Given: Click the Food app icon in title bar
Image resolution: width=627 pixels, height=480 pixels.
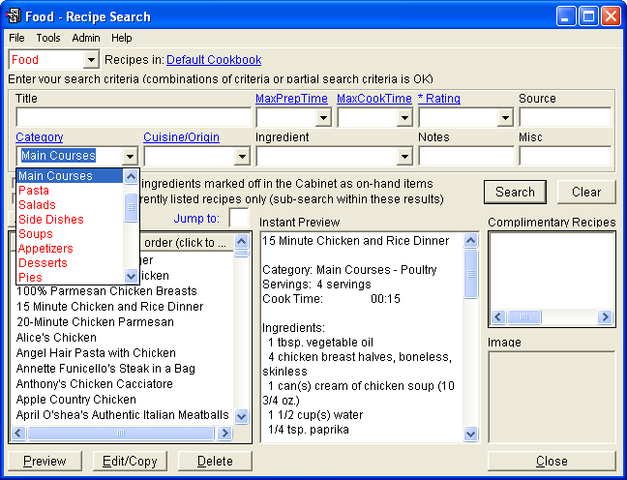Looking at the screenshot, I should point(14,16).
